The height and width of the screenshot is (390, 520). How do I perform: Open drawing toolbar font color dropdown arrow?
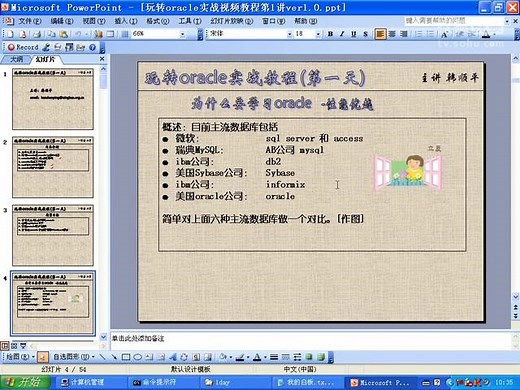point(265,357)
